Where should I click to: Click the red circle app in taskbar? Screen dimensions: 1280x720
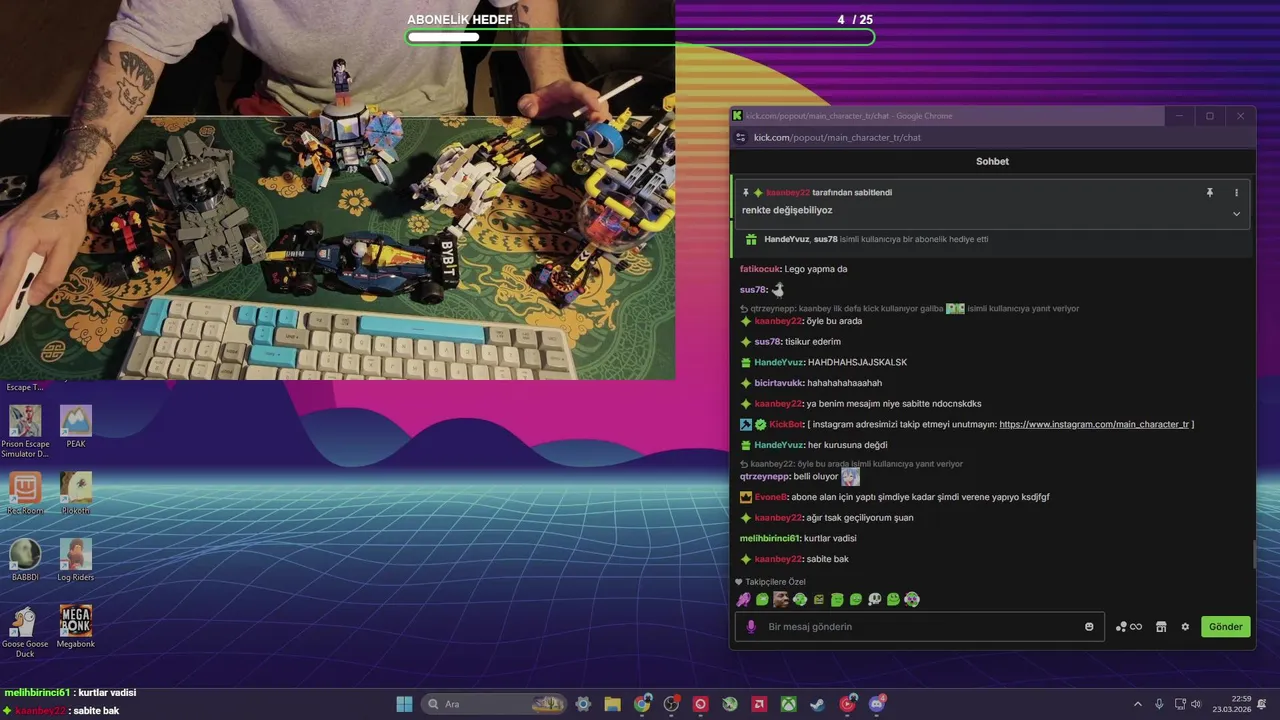(848, 704)
